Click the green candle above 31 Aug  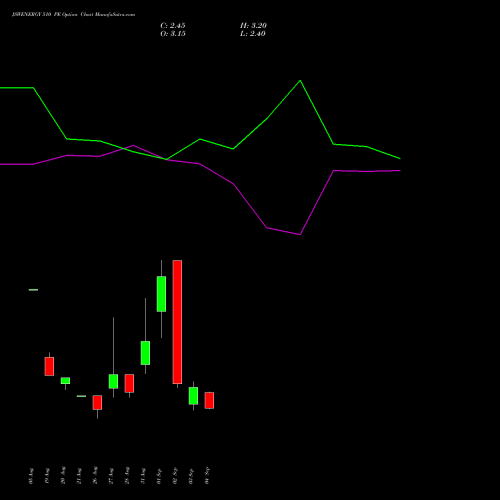(145, 353)
